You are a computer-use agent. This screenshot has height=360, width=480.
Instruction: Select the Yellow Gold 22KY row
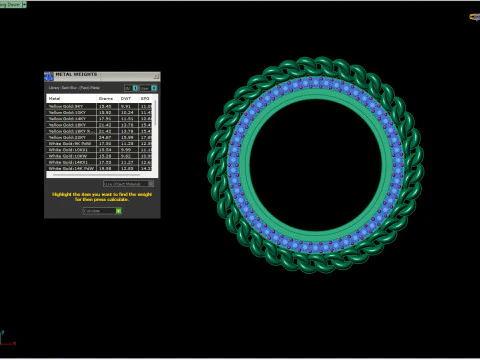tap(99, 137)
